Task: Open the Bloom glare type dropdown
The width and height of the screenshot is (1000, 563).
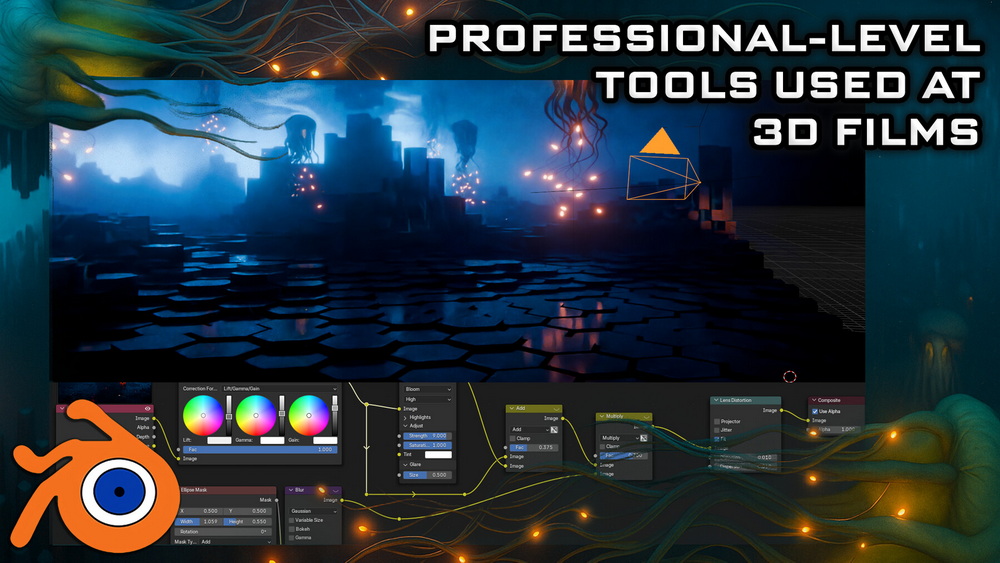Action: (428, 389)
